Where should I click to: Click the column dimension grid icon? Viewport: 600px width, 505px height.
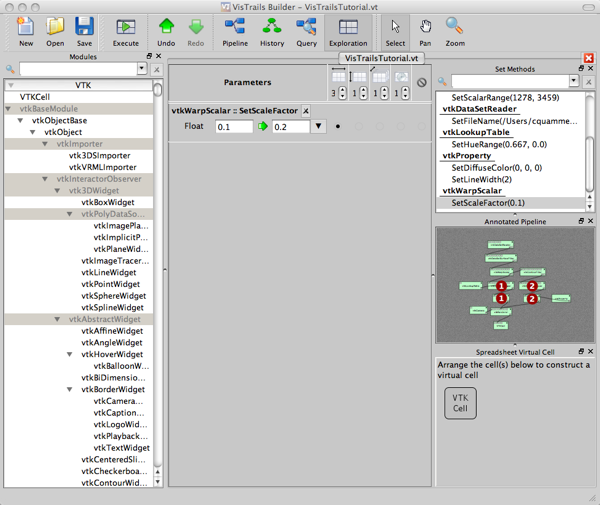(338, 76)
